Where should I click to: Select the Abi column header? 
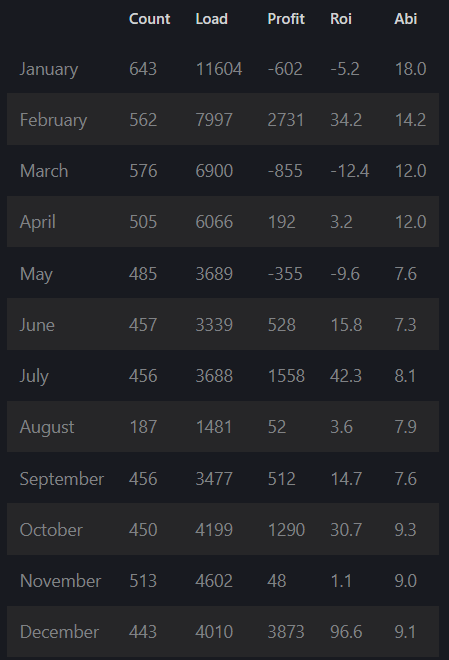[406, 19]
